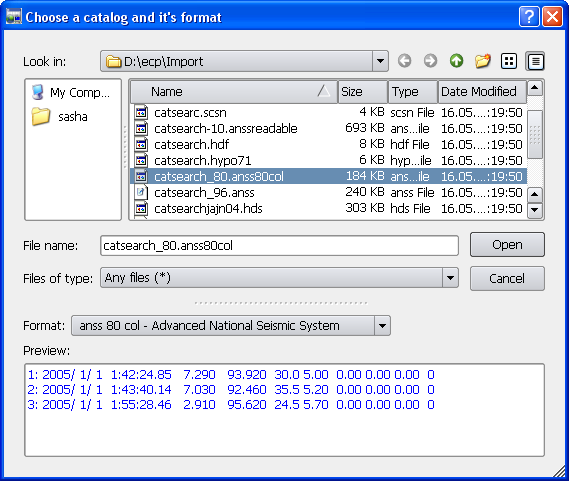Click into the File name input field
Screen dimensions: 569x481
point(279,246)
